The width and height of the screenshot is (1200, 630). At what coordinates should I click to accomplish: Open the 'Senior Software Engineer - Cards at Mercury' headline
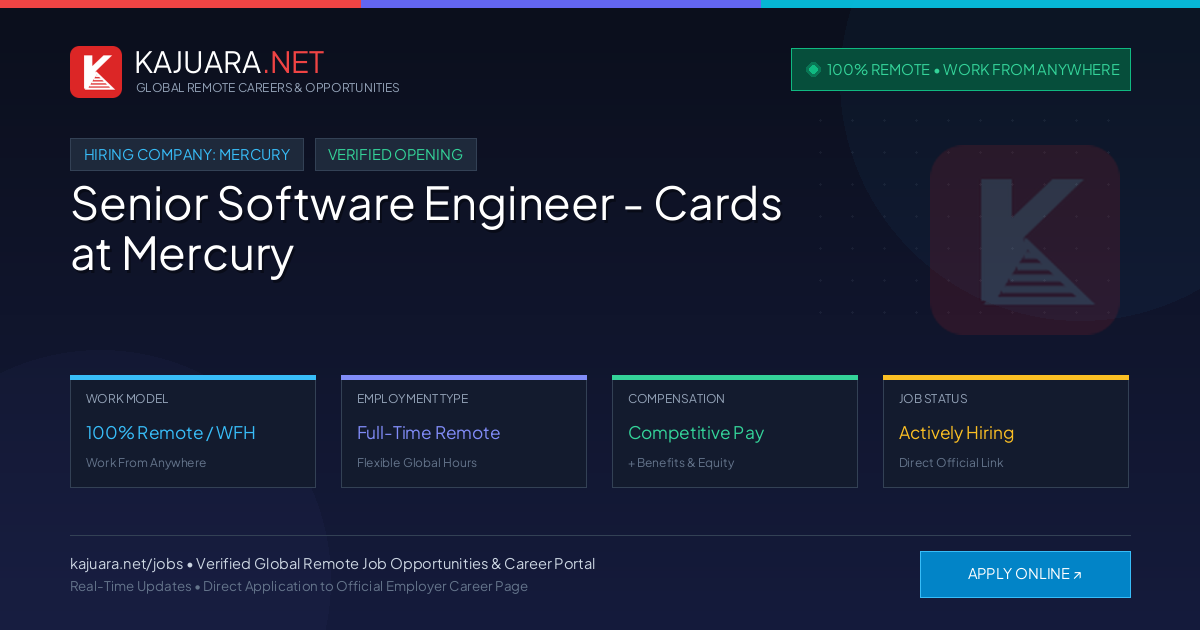tap(426, 229)
